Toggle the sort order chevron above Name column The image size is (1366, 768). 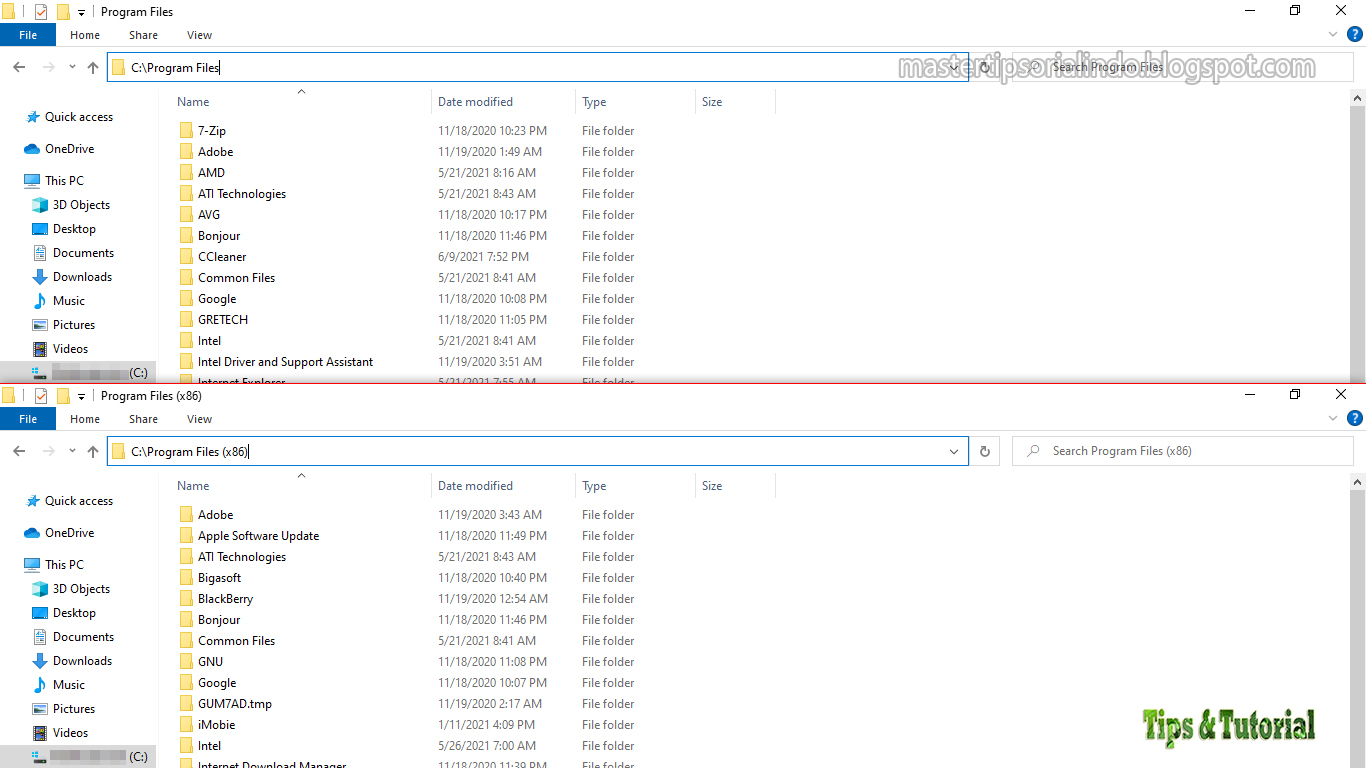pyautogui.click(x=301, y=90)
